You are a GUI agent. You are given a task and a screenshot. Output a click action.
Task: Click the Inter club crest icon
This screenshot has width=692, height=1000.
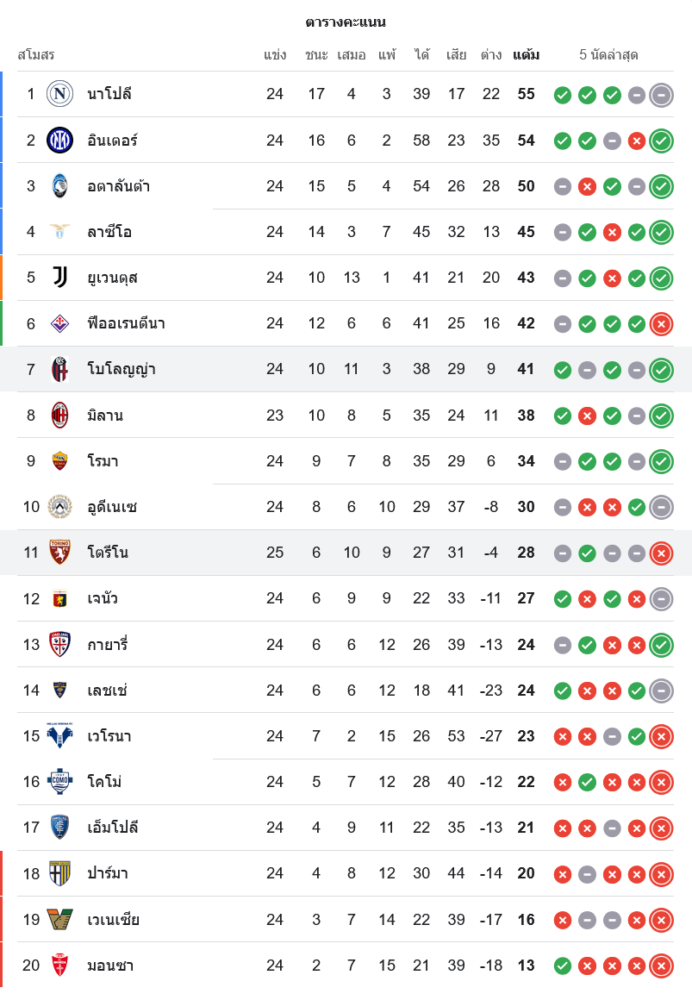coord(60,140)
